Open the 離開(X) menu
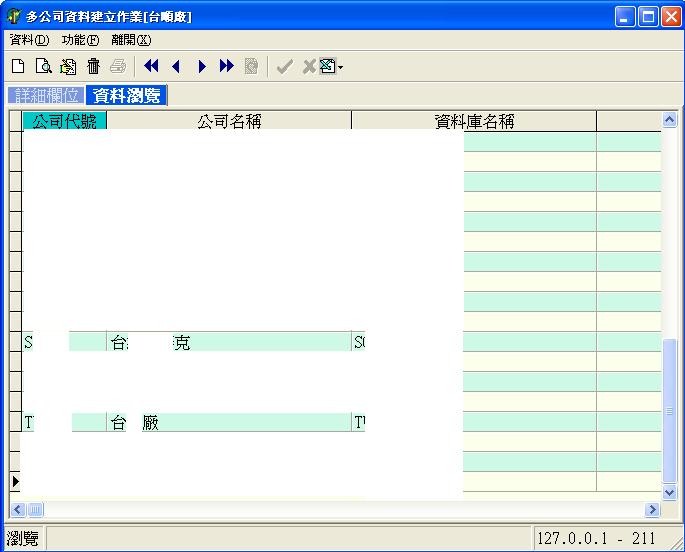 tap(131, 40)
